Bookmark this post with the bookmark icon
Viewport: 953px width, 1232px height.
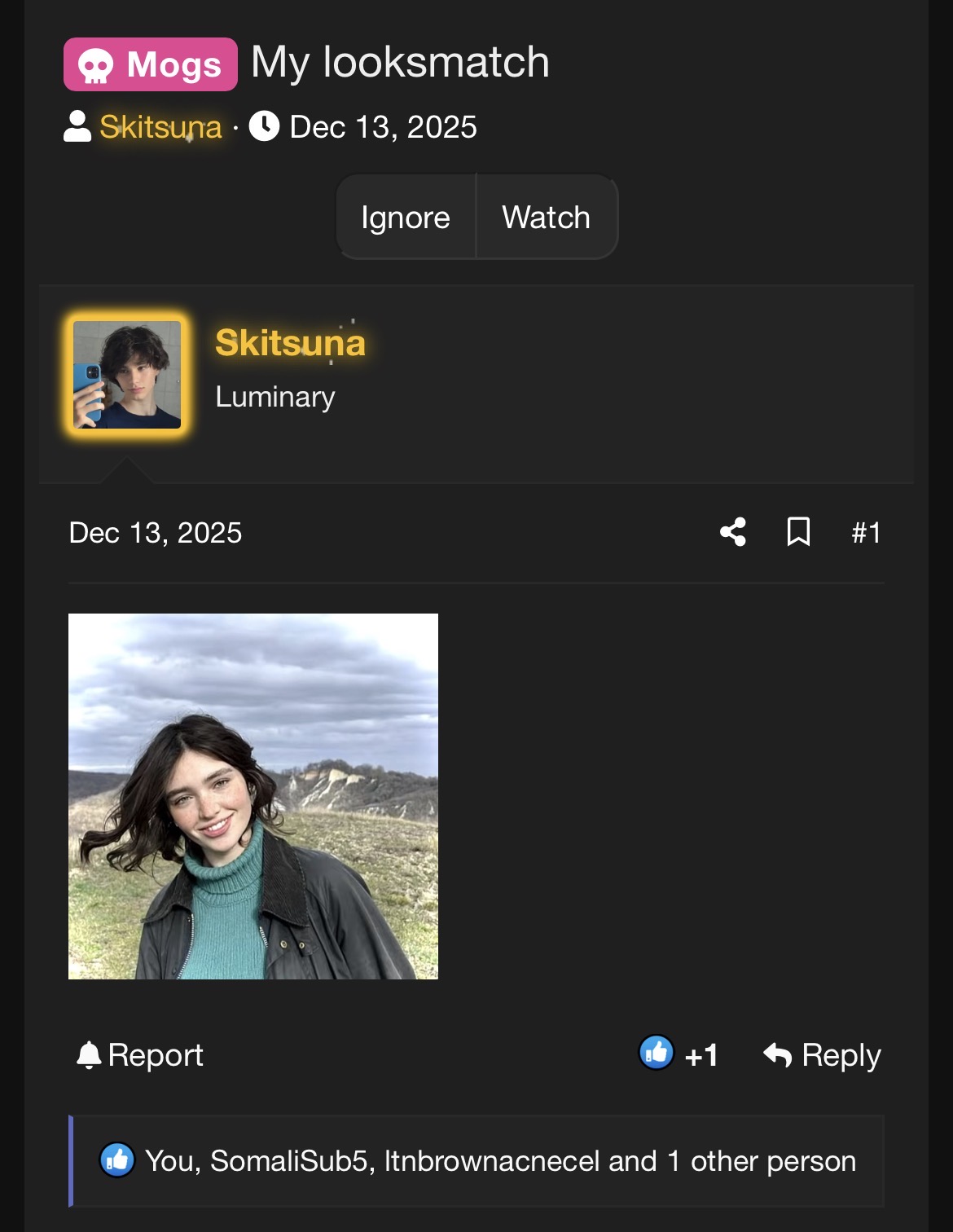tap(798, 532)
